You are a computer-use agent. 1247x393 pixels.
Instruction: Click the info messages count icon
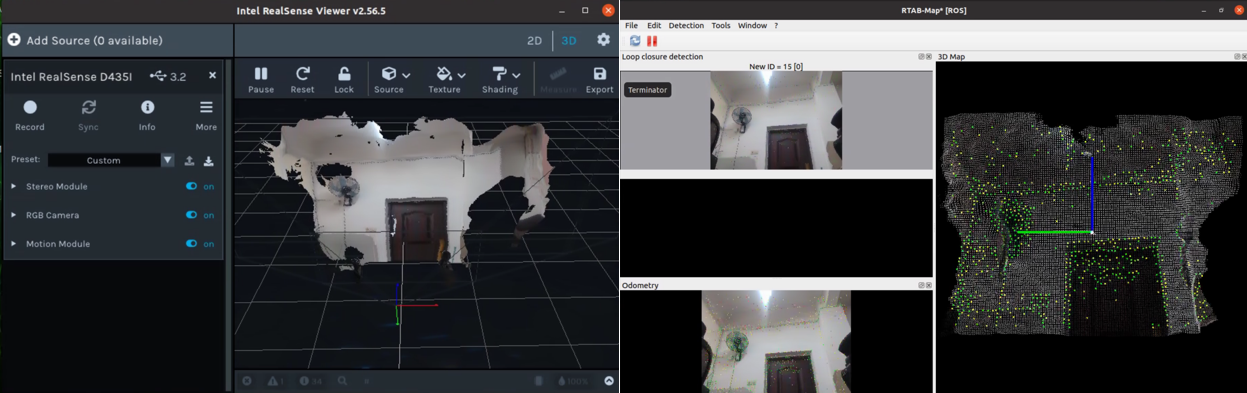click(310, 381)
